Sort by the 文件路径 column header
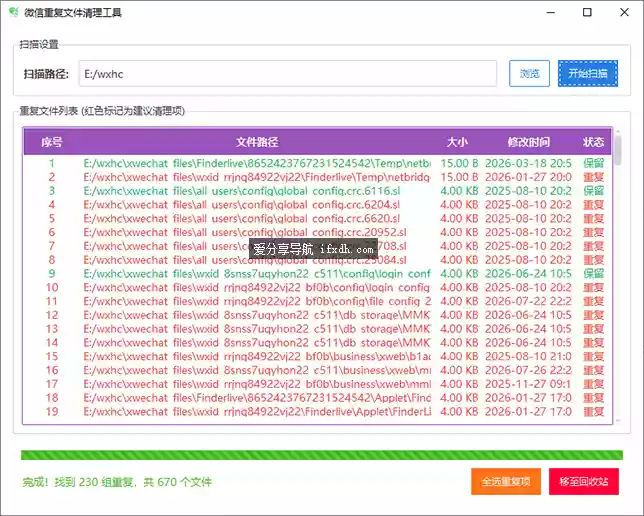 tap(257, 142)
